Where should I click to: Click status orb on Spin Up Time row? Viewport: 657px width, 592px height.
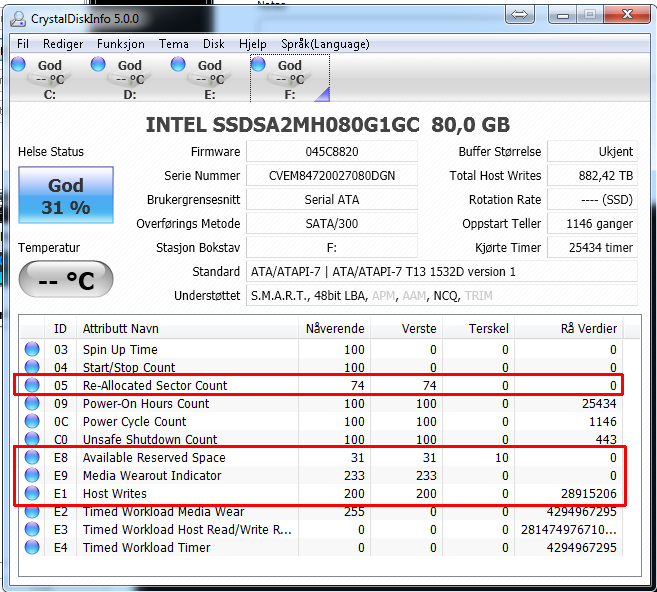[x=32, y=349]
